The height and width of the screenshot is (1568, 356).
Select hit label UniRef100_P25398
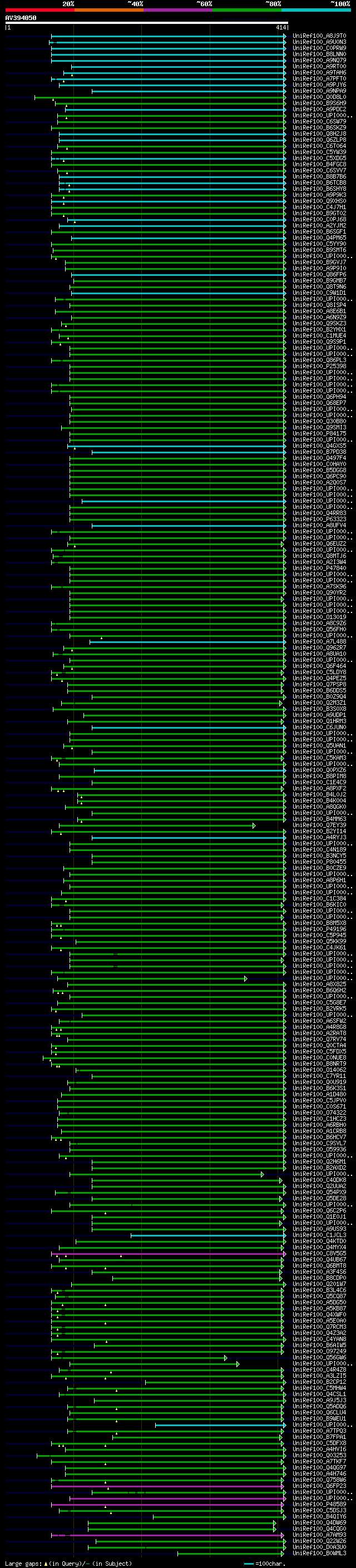tap(319, 367)
